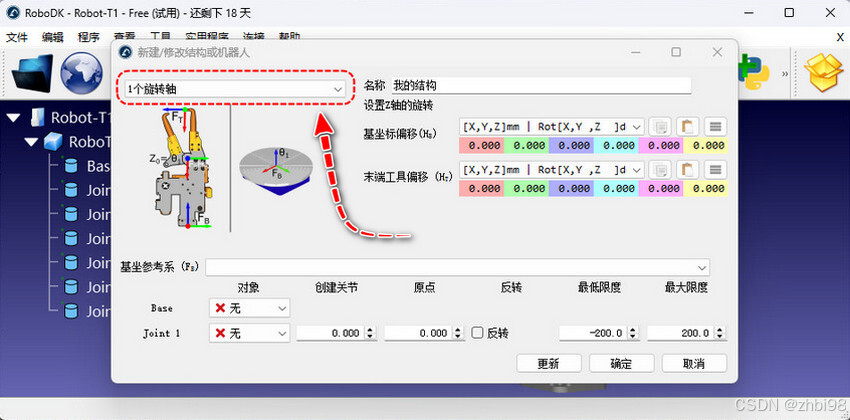This screenshot has height=420, width=850.
Task: Open the Joint 1 object 无 dropdown
Action: 249,333
